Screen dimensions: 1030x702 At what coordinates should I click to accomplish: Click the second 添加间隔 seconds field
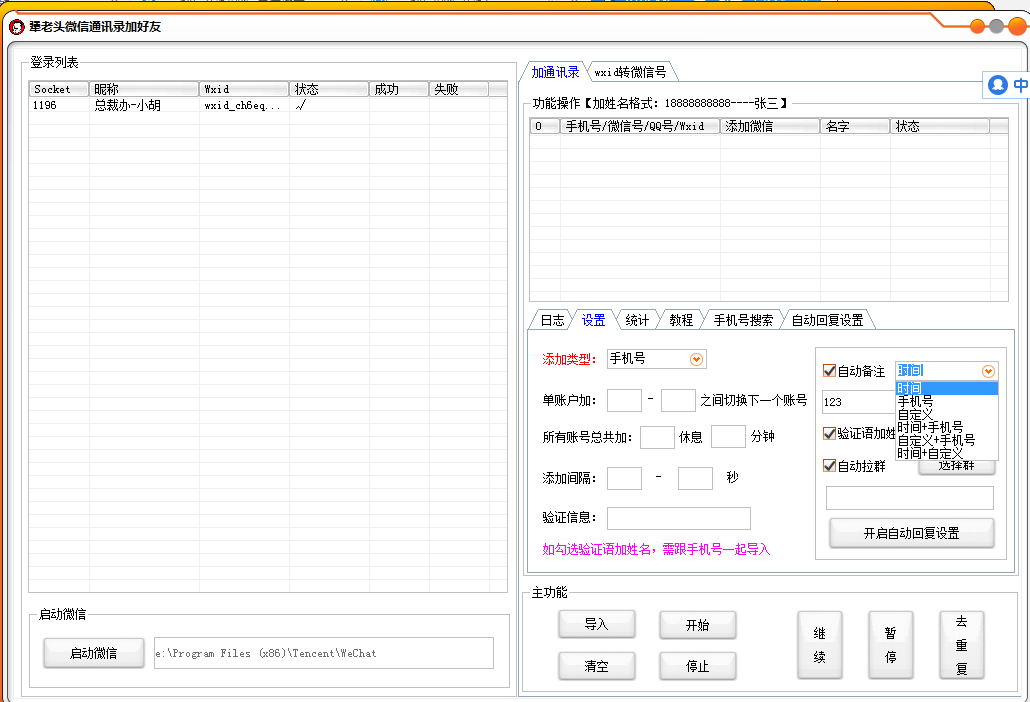click(695, 478)
